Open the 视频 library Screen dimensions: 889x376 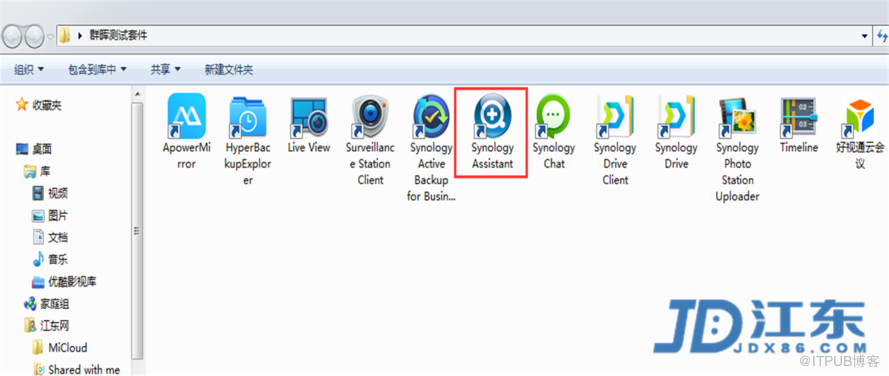(x=50, y=193)
